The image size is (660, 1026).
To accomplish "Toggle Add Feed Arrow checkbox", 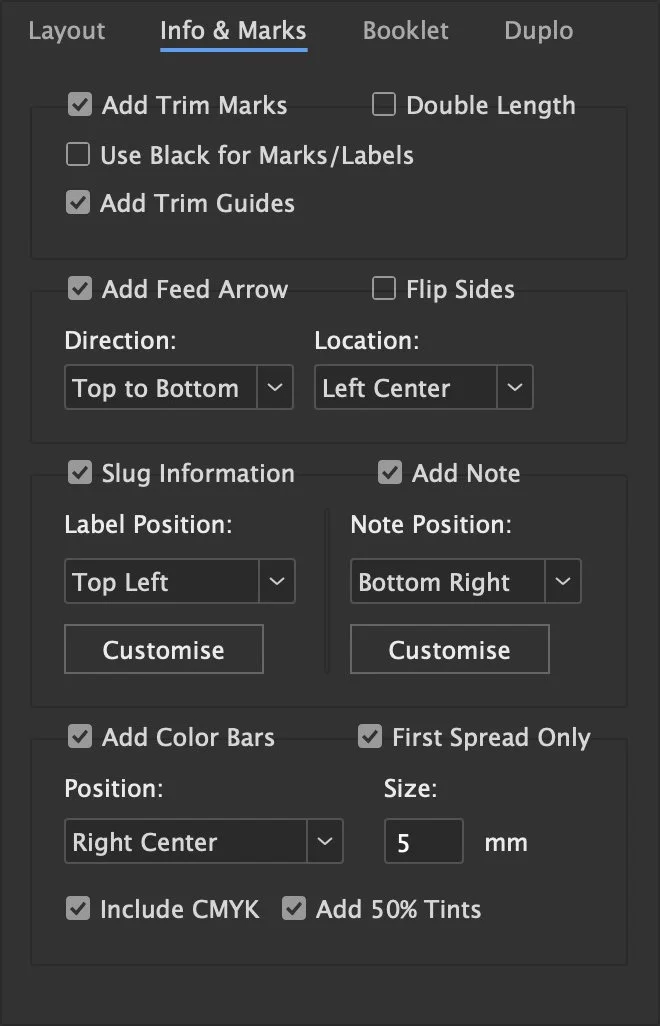I will pyautogui.click(x=80, y=289).
